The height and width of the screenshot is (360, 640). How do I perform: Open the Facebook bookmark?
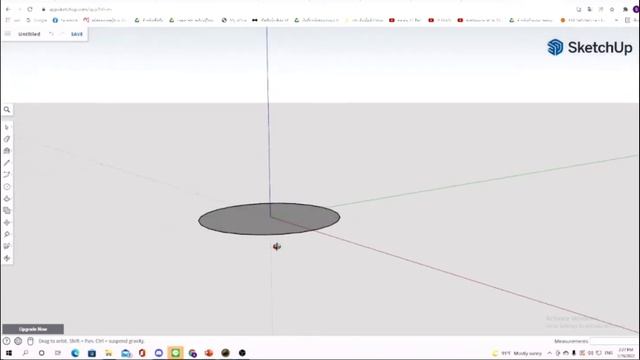[x=65, y=20]
